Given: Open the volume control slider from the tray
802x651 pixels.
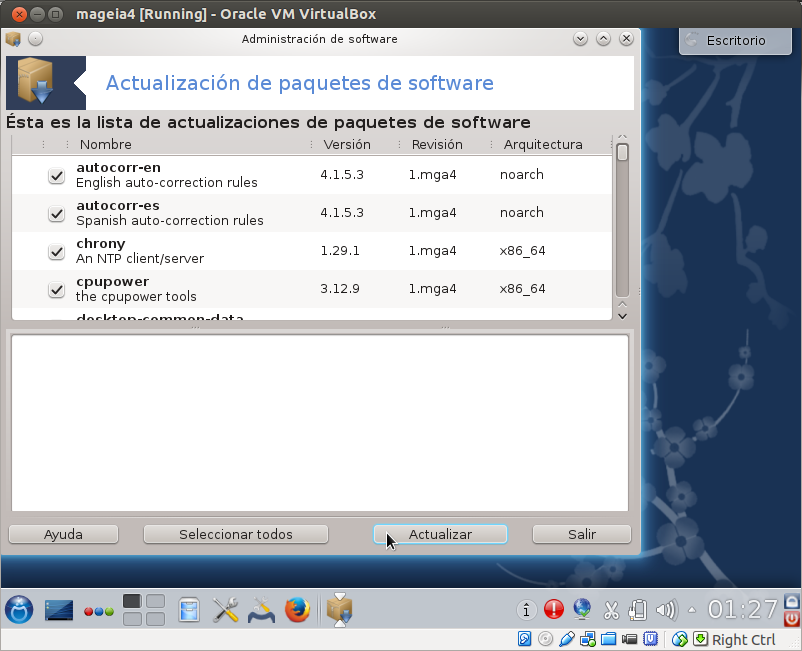Looking at the screenshot, I should point(666,608).
